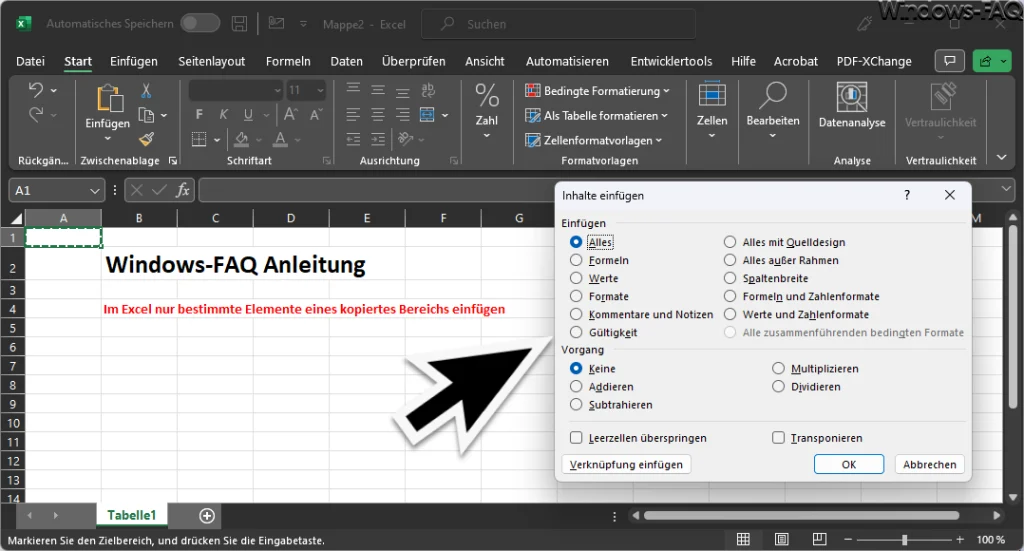This screenshot has width=1024, height=551.
Task: Click the Abbrechen button
Action: 929,464
